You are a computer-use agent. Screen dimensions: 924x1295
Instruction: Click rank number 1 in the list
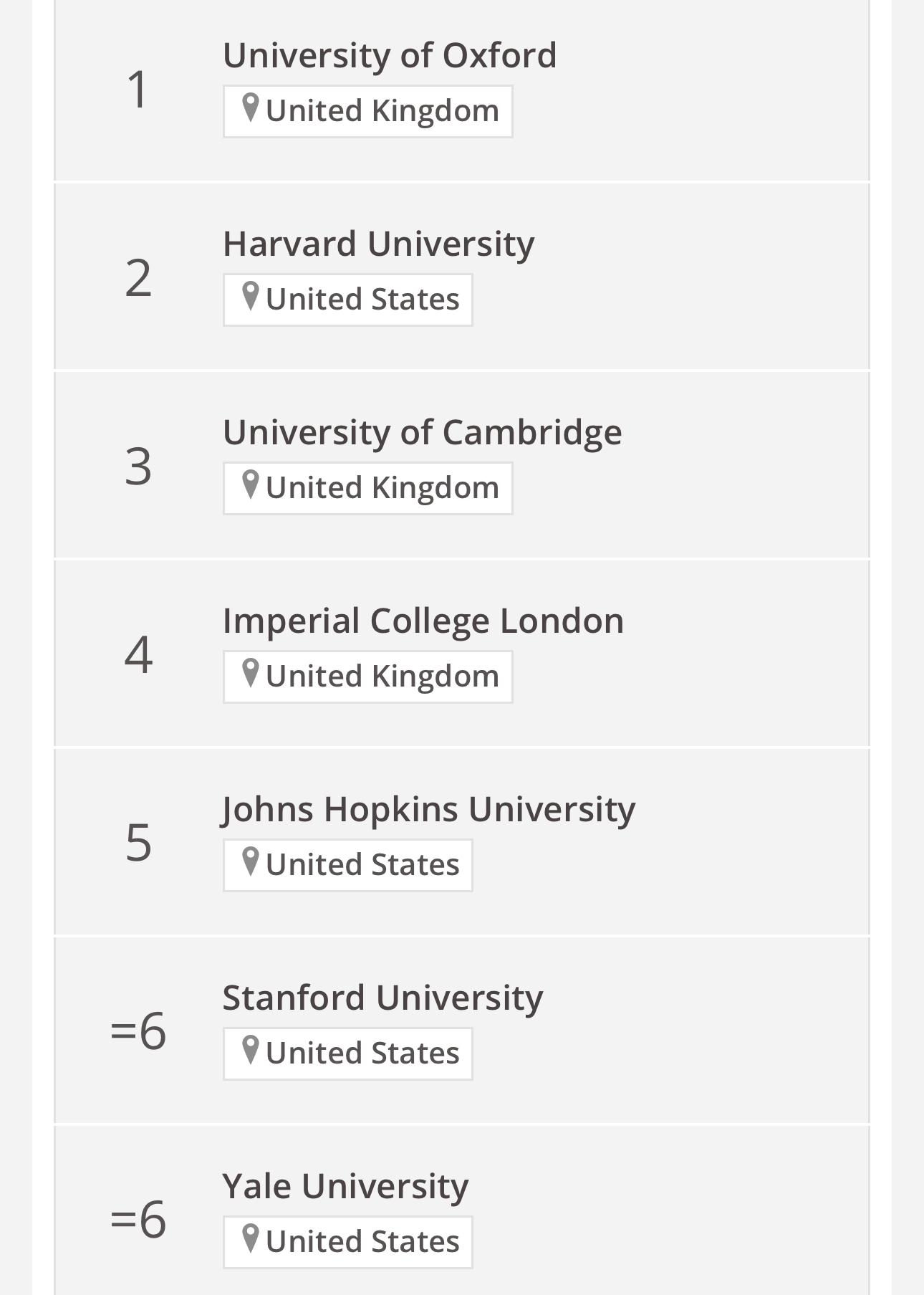click(138, 90)
